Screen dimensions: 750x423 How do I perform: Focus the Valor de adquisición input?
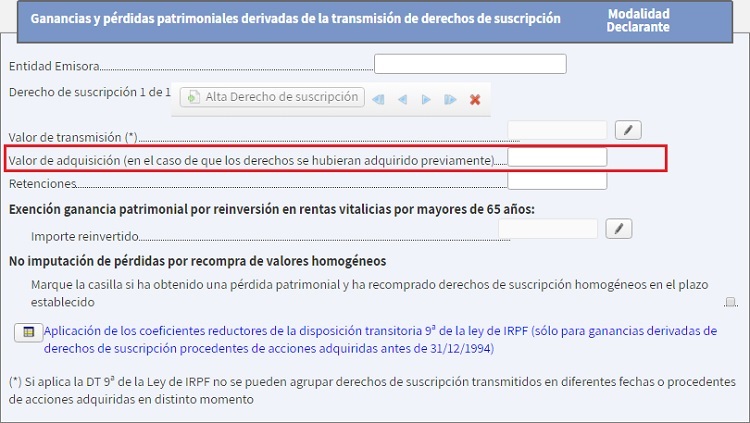[x=557, y=157]
